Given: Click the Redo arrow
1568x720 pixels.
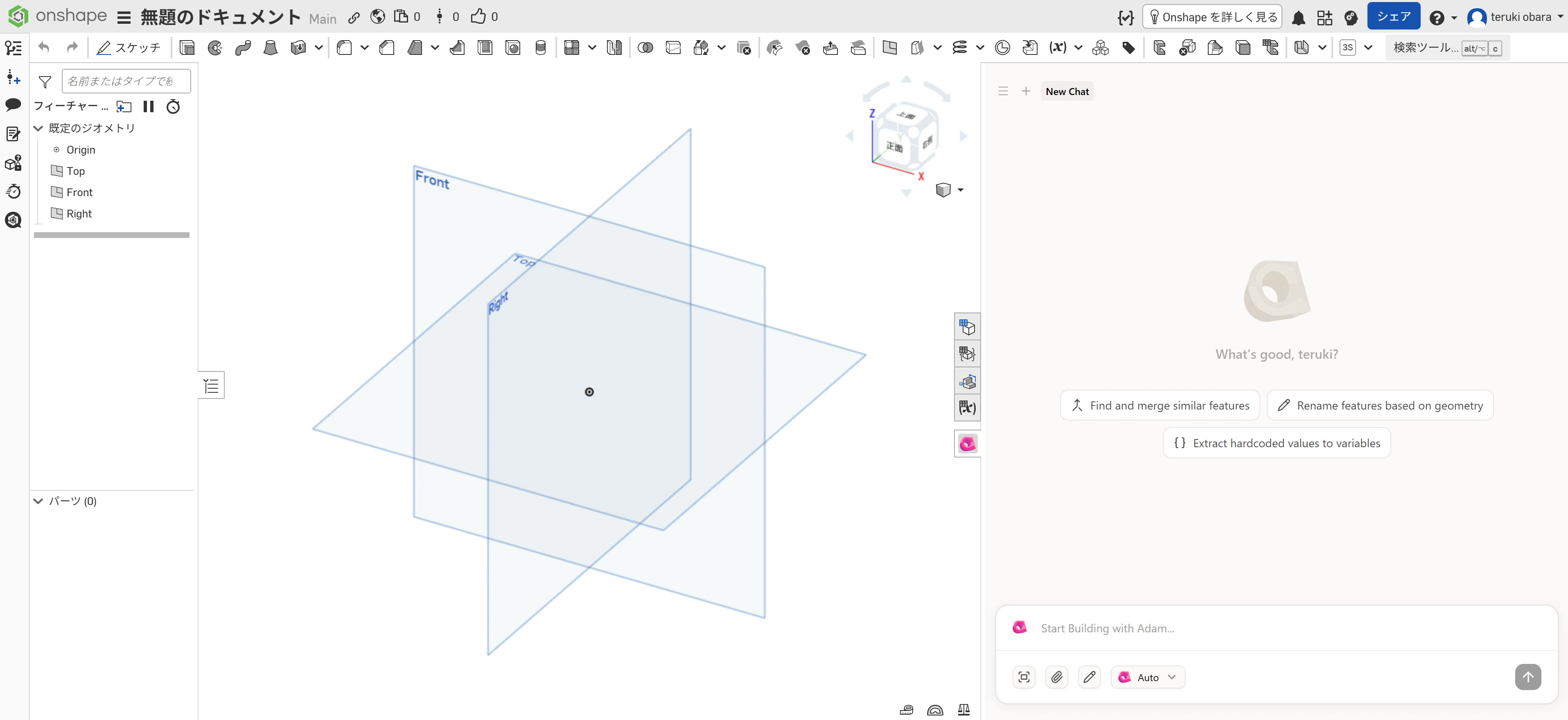Looking at the screenshot, I should tap(72, 47).
